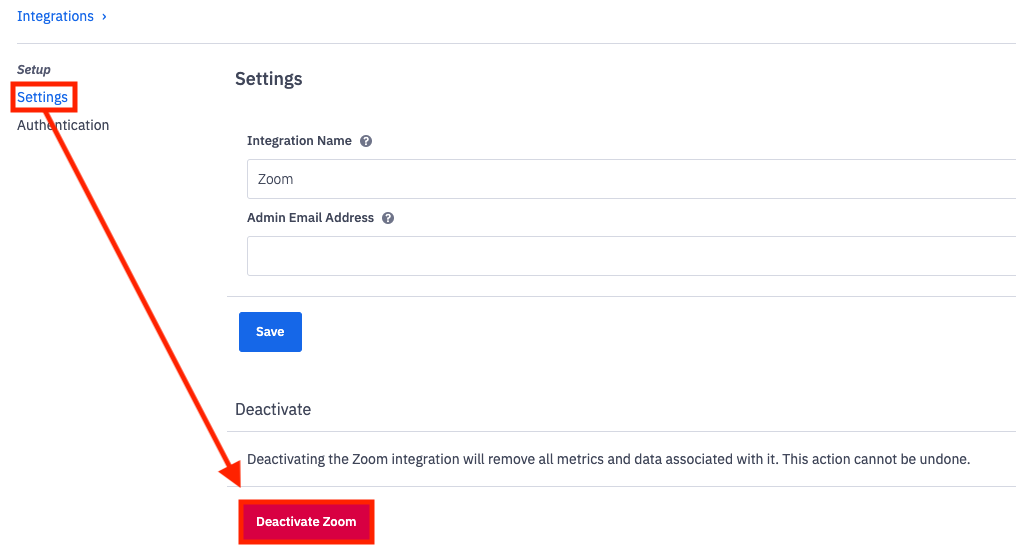The height and width of the screenshot is (559, 1016).
Task: Click the breadcrumb chevron after Integrations
Action: (x=104, y=17)
